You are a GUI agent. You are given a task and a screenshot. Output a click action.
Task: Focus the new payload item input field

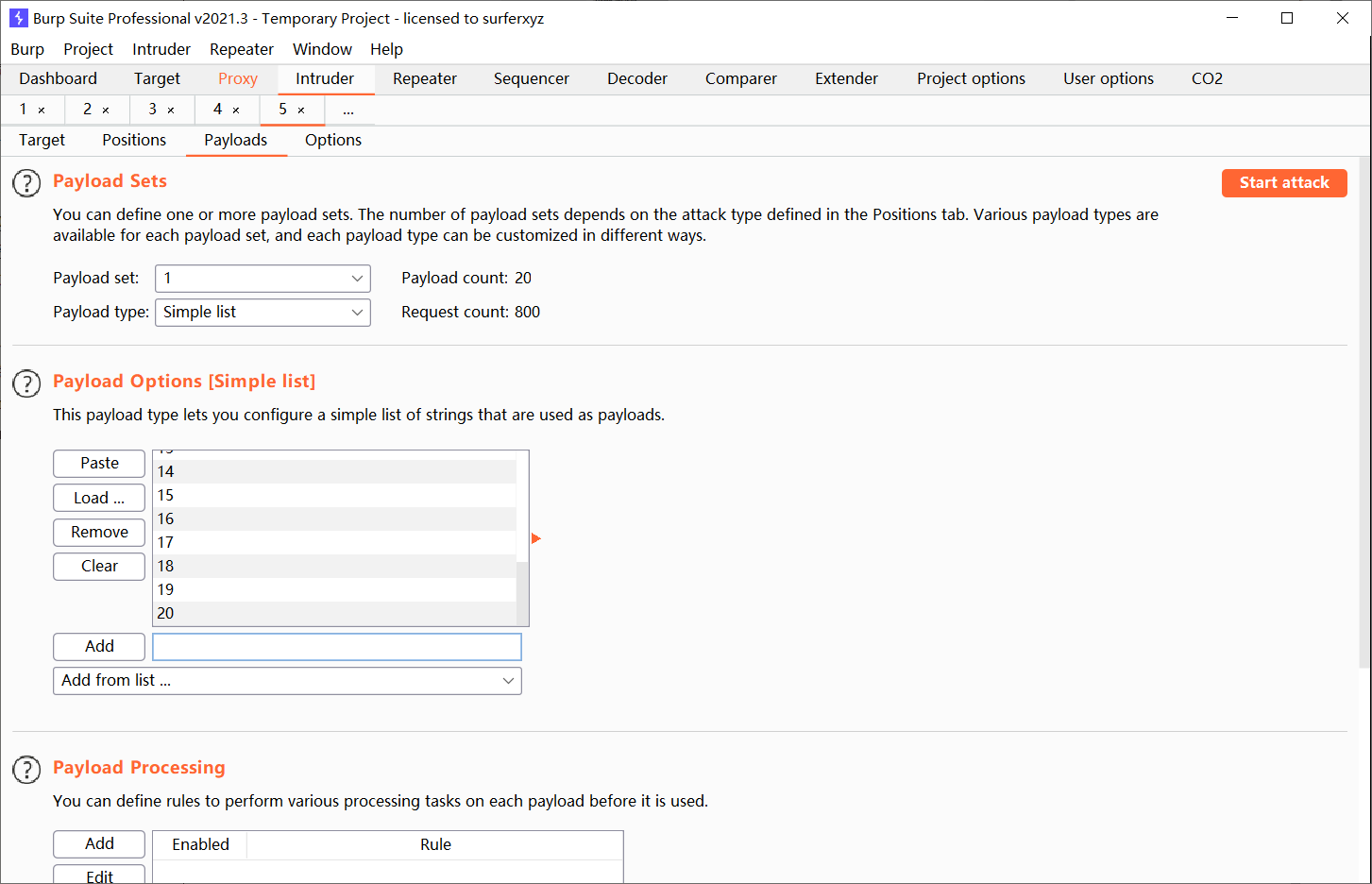point(337,647)
